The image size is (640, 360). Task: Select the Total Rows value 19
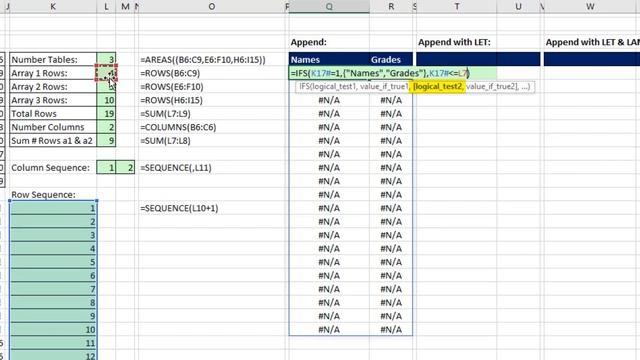click(x=106, y=113)
